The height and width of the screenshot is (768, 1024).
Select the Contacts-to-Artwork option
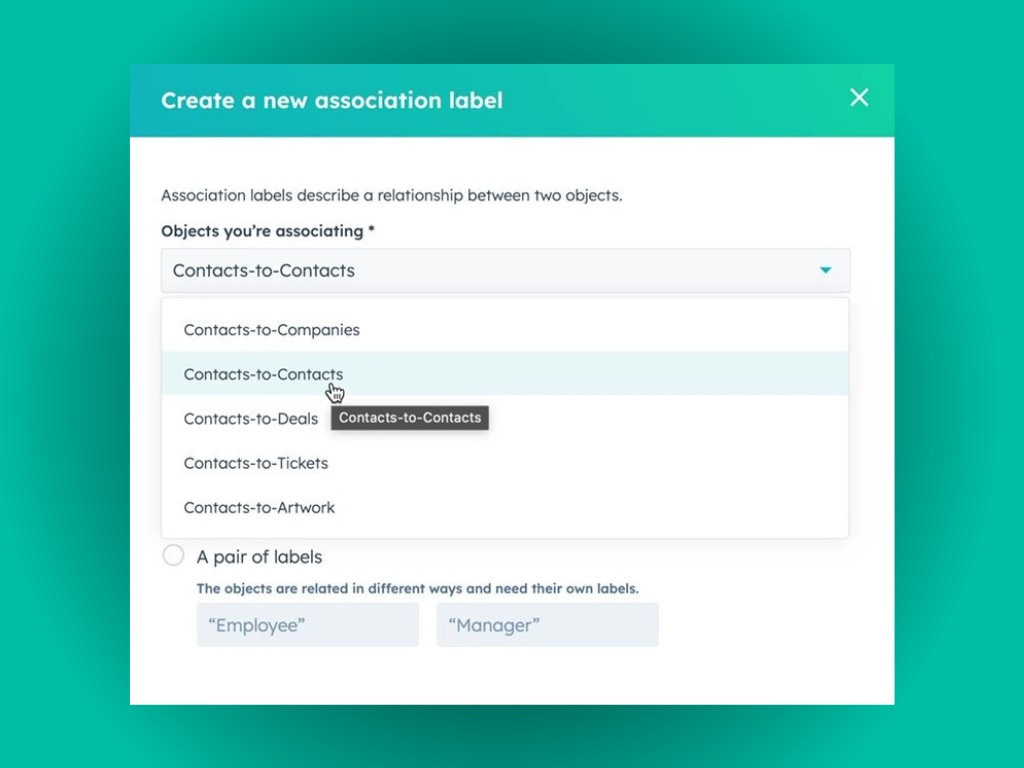tap(259, 507)
